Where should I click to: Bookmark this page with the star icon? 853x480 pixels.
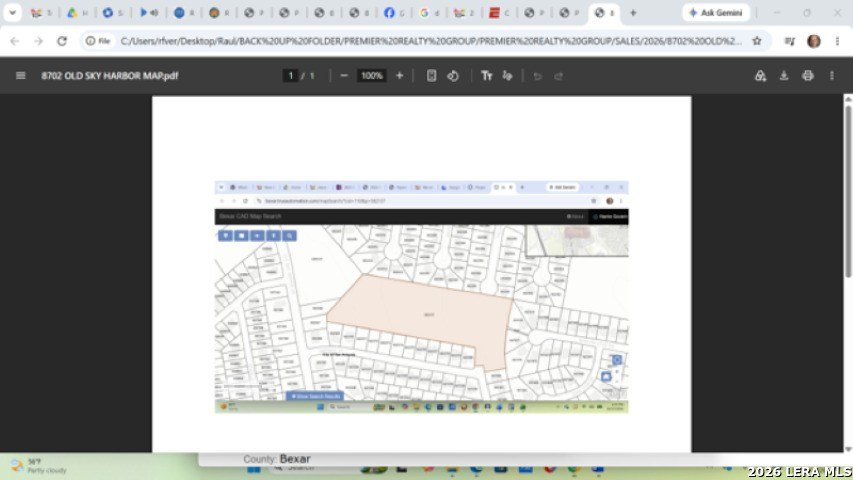[x=757, y=41]
